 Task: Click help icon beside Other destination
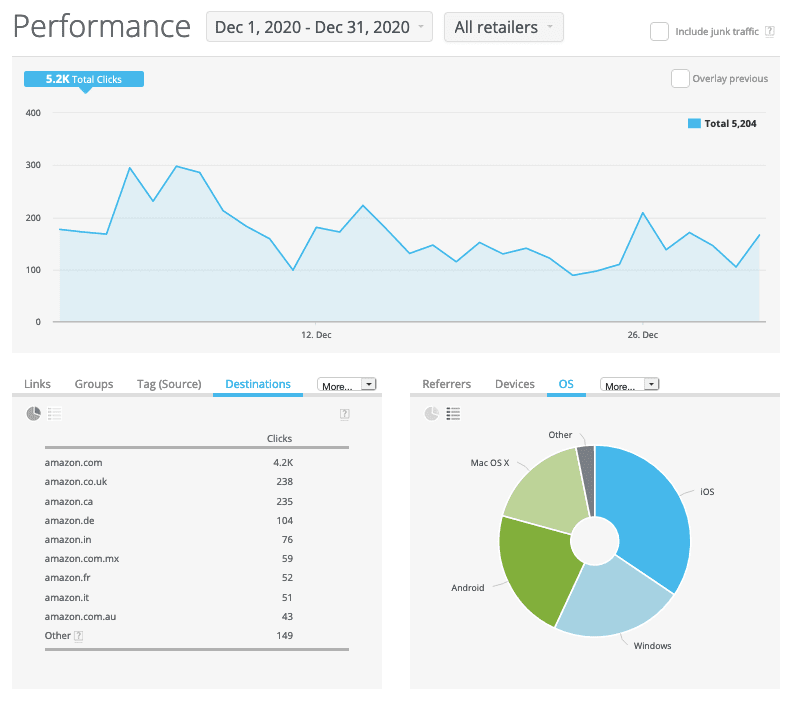click(x=78, y=636)
